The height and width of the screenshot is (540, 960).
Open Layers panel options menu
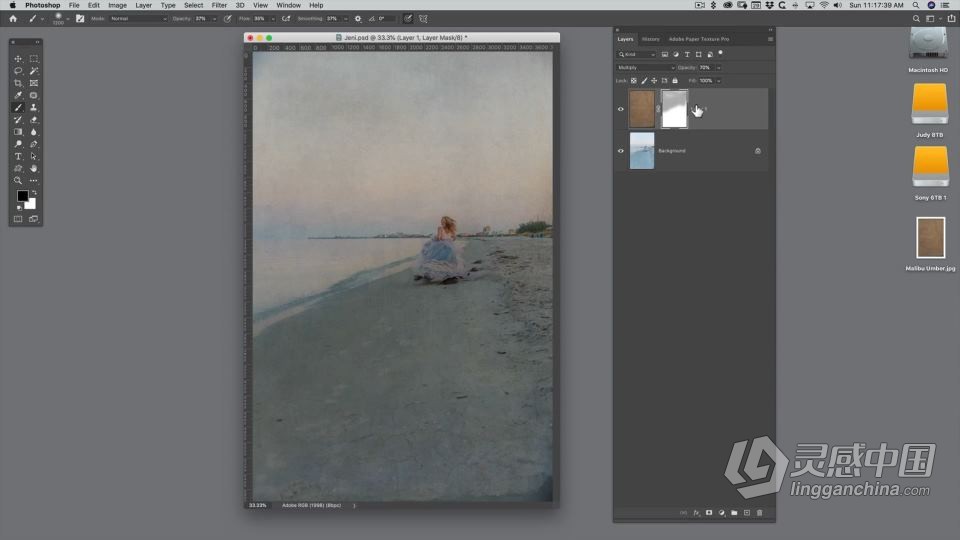(x=770, y=39)
